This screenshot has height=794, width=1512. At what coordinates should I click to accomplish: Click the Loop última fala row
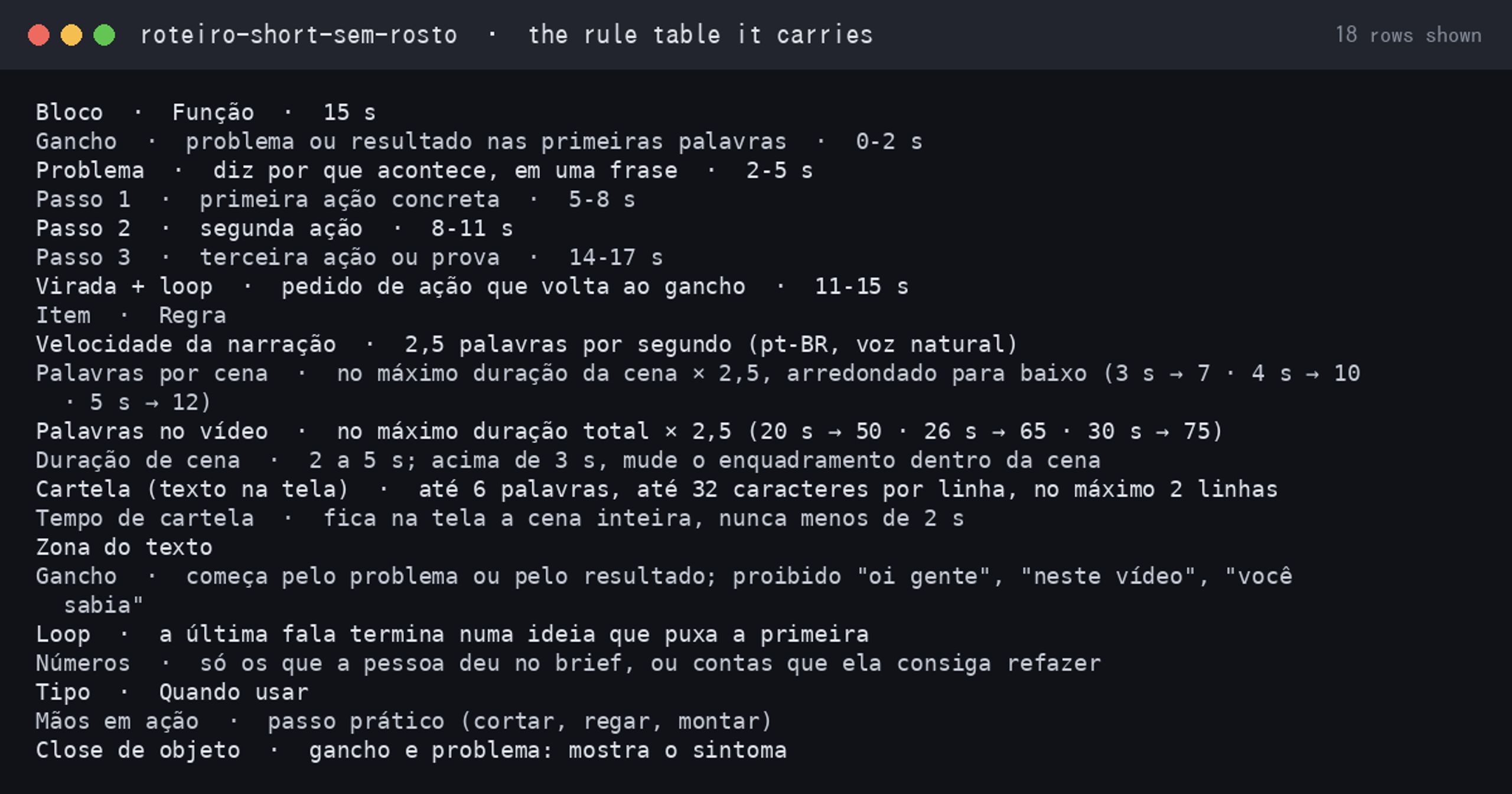(452, 634)
